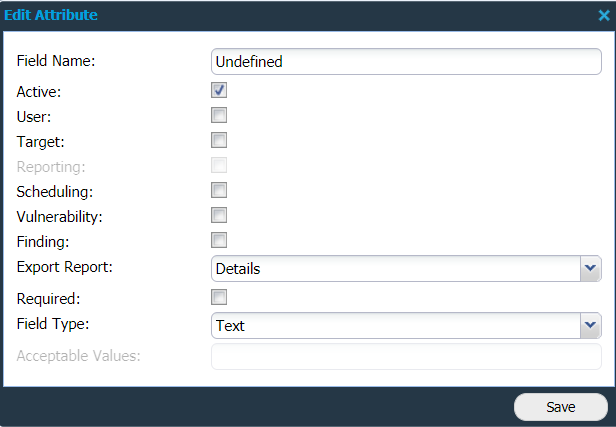Image resolution: width=616 pixels, height=427 pixels.
Task: Toggle the Vulnerability checkbox
Action: (x=219, y=215)
